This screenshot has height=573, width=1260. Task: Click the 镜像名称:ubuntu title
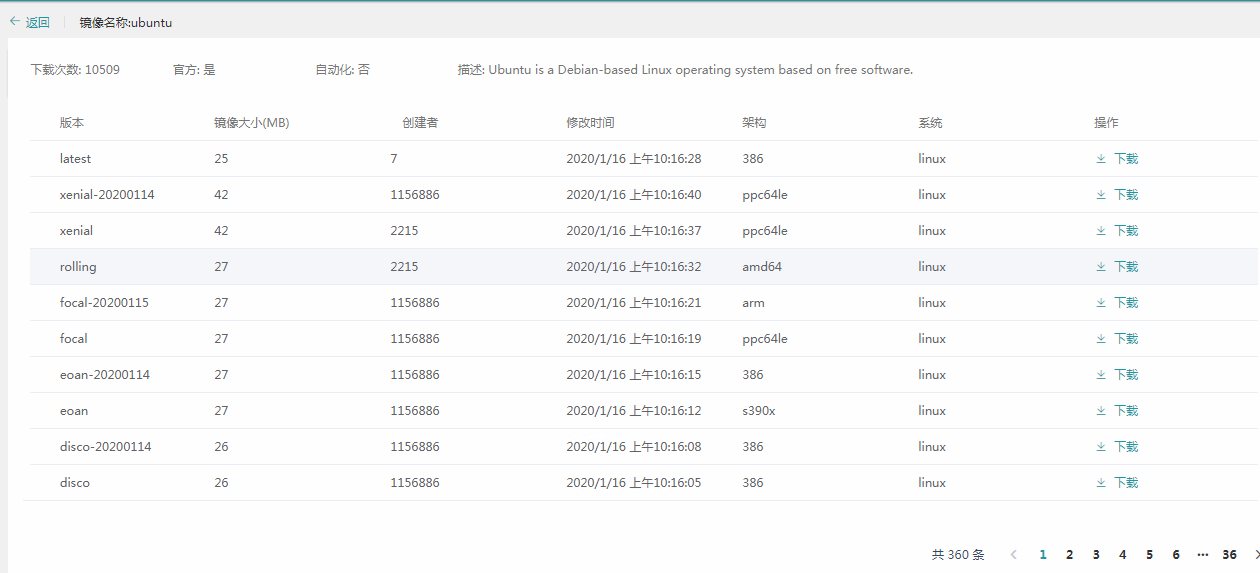[126, 22]
